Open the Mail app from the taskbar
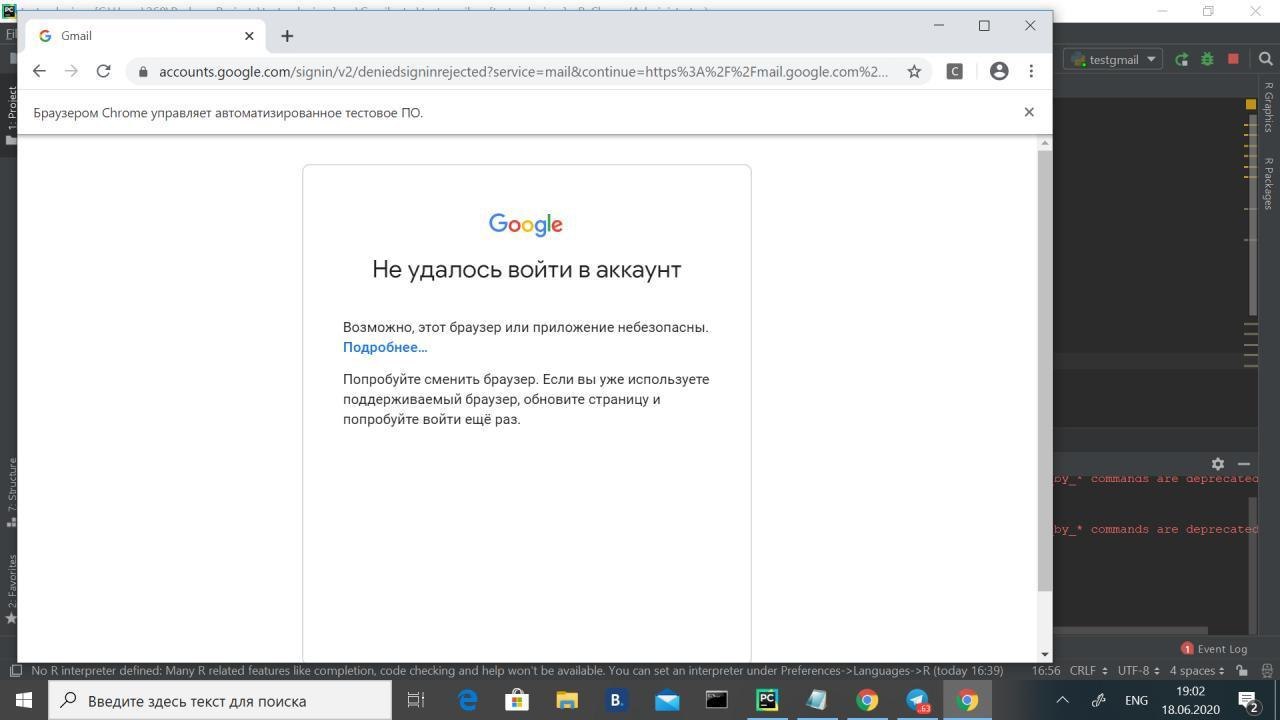This screenshot has width=1280, height=720. coord(667,700)
